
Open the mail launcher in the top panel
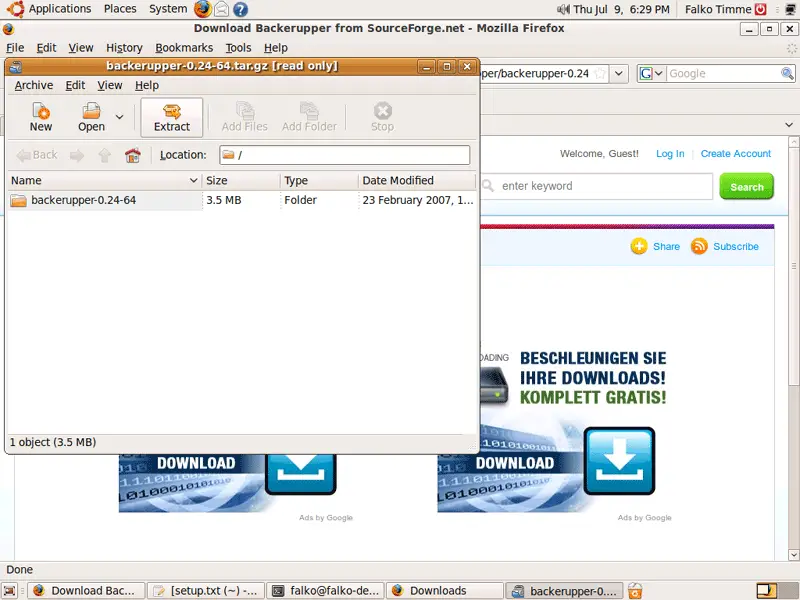(x=221, y=9)
